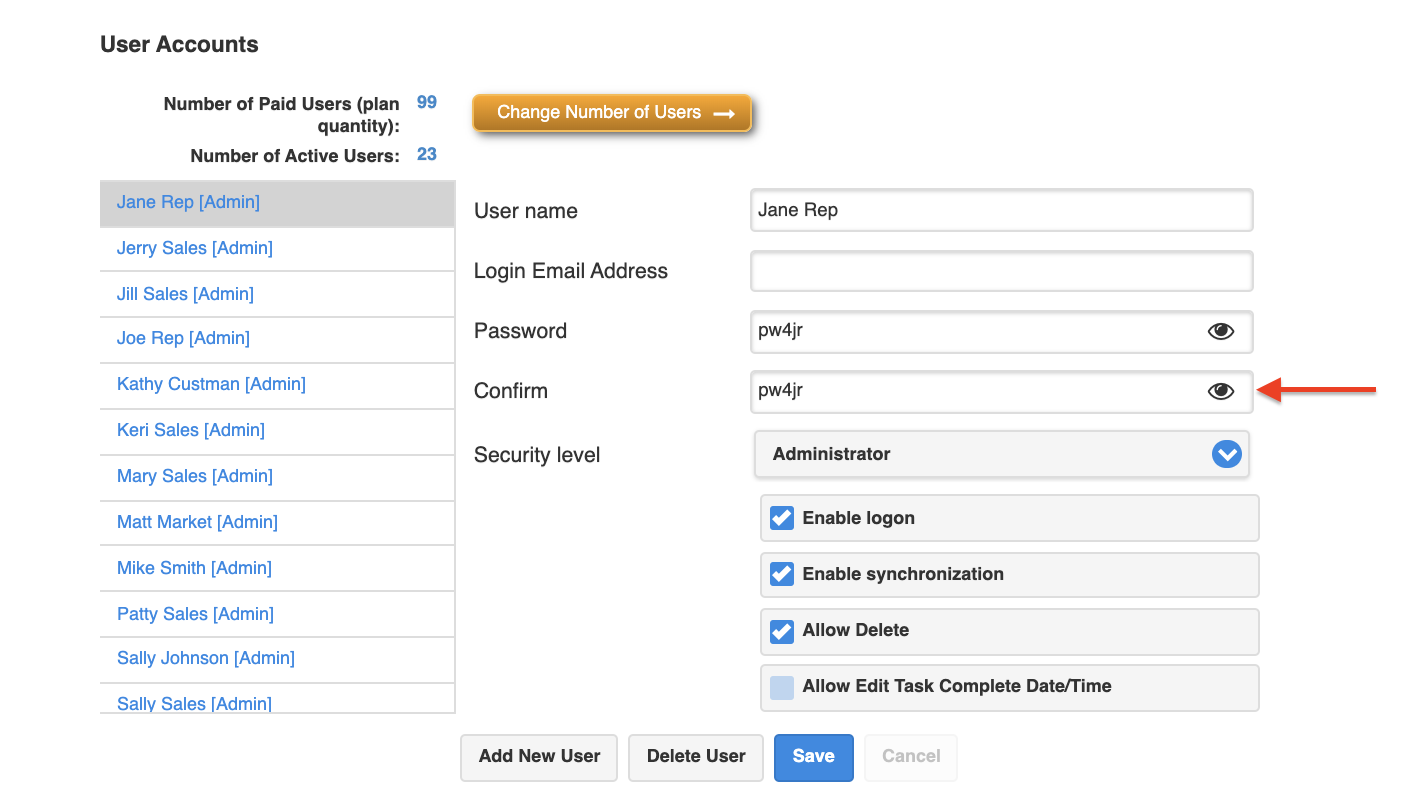Save the user account changes
1402x798 pixels.
(813, 757)
